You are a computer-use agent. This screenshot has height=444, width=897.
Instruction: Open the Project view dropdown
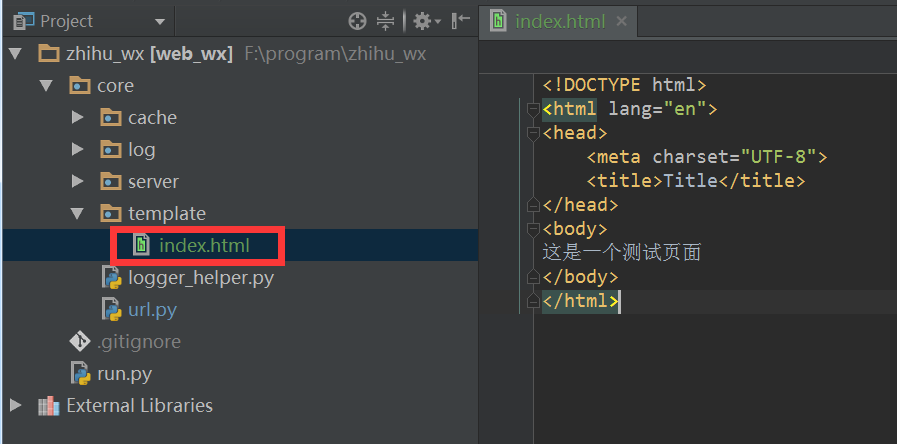point(160,22)
